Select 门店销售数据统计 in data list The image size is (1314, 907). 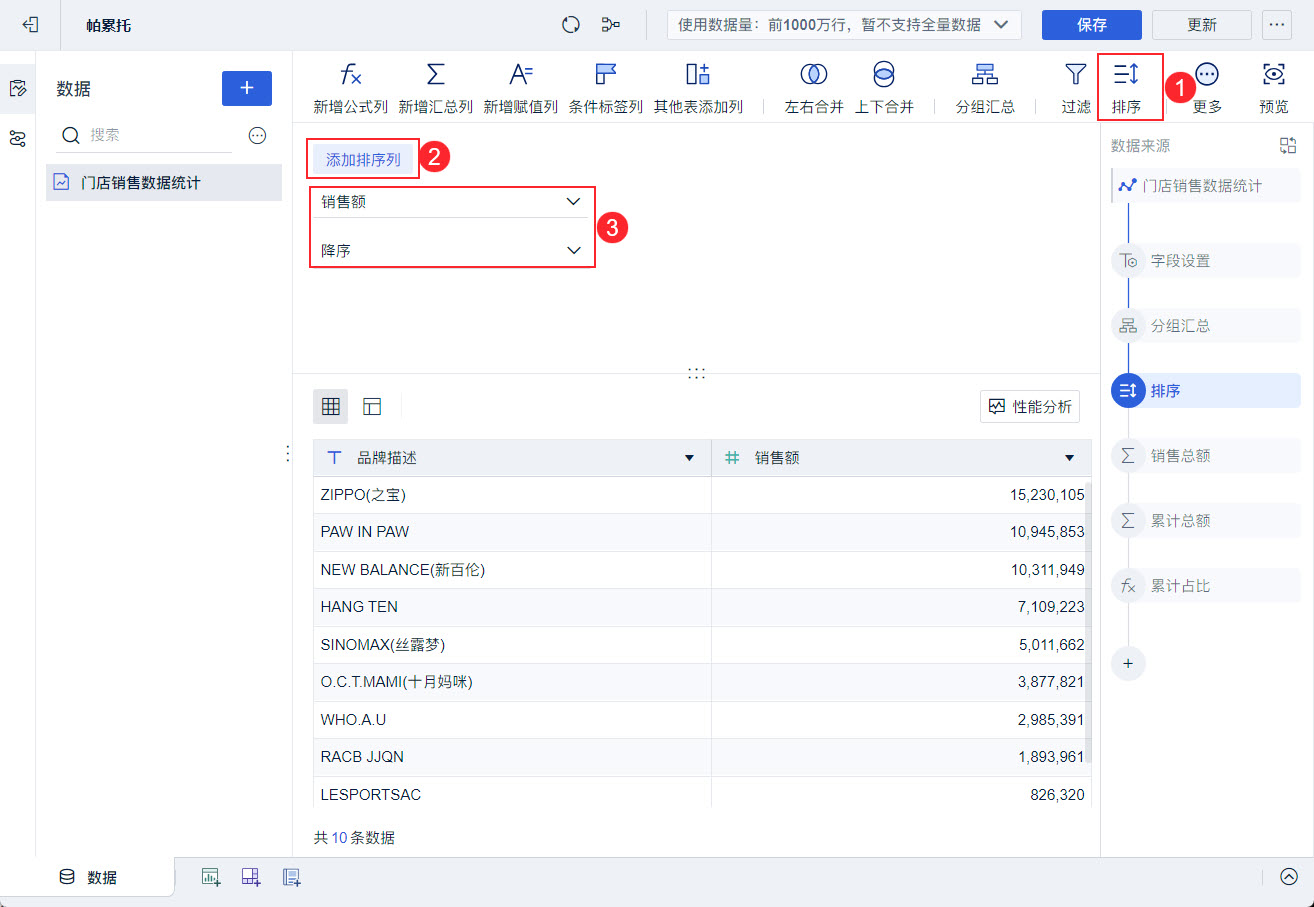(x=164, y=183)
